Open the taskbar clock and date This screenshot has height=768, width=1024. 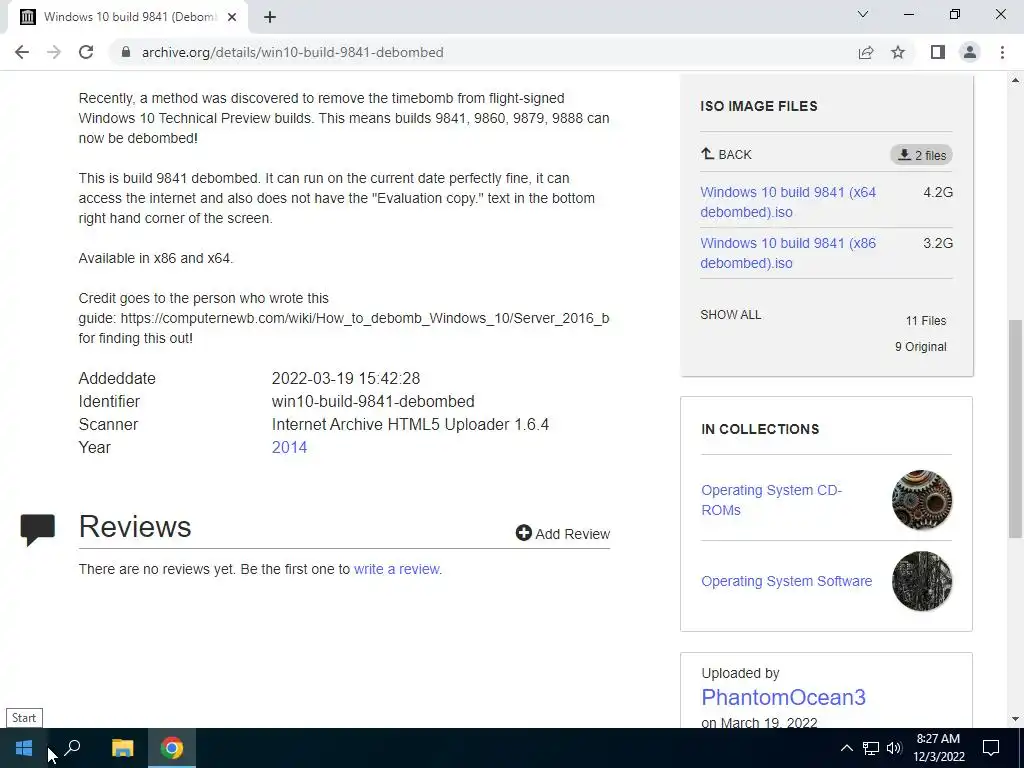938,748
